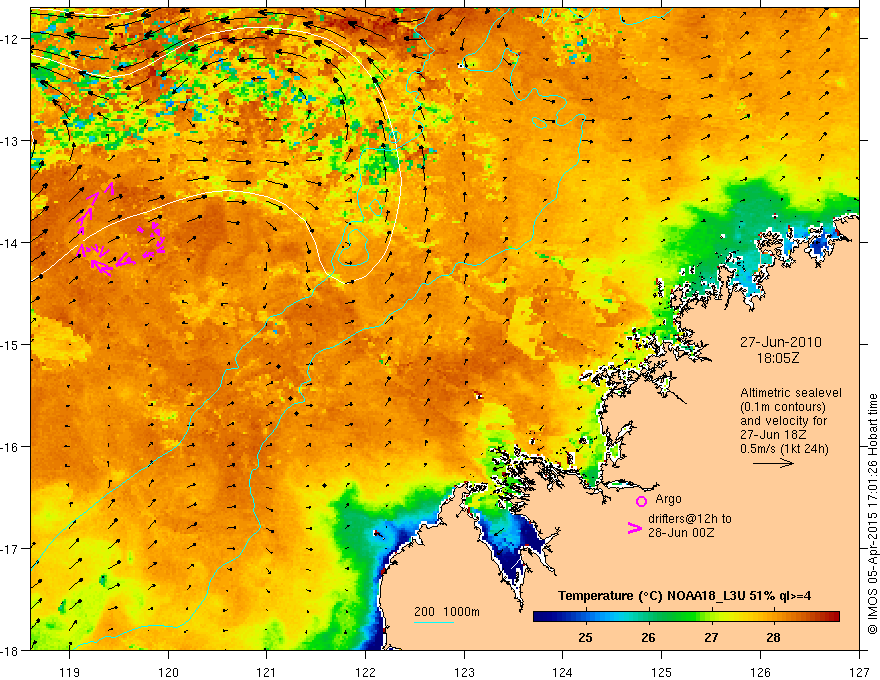Click the latitude axis label "-12"
Screen dimensions: 880x680
click(10, 39)
